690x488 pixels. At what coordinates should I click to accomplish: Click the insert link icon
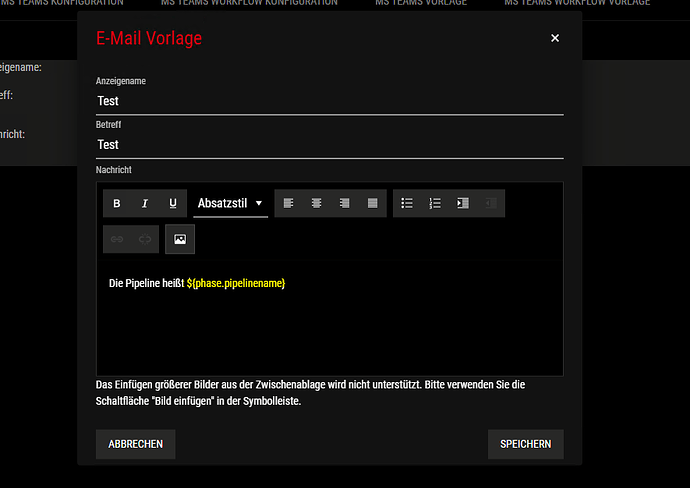tap(117, 239)
